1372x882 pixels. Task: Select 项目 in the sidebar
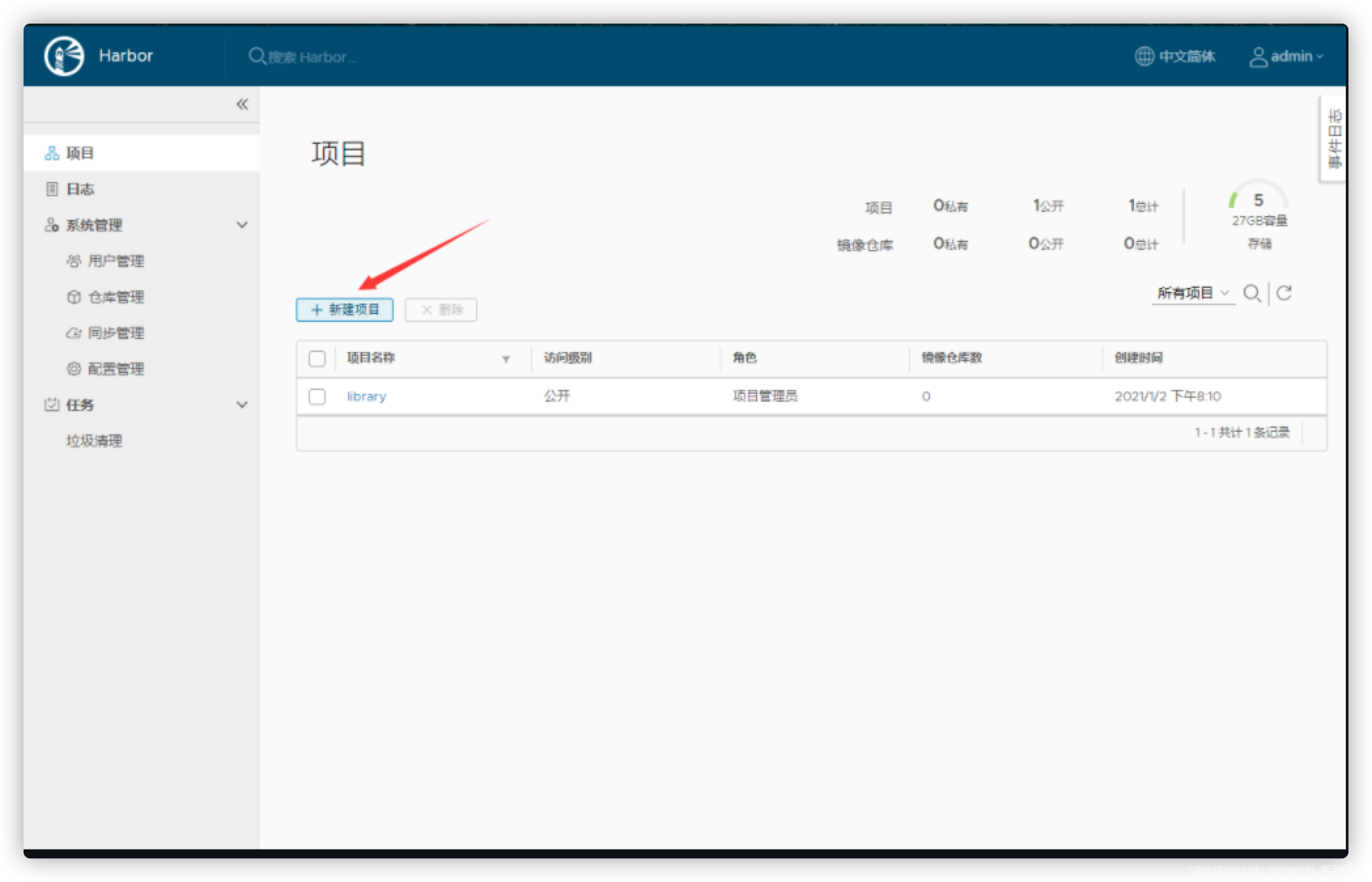[141, 153]
